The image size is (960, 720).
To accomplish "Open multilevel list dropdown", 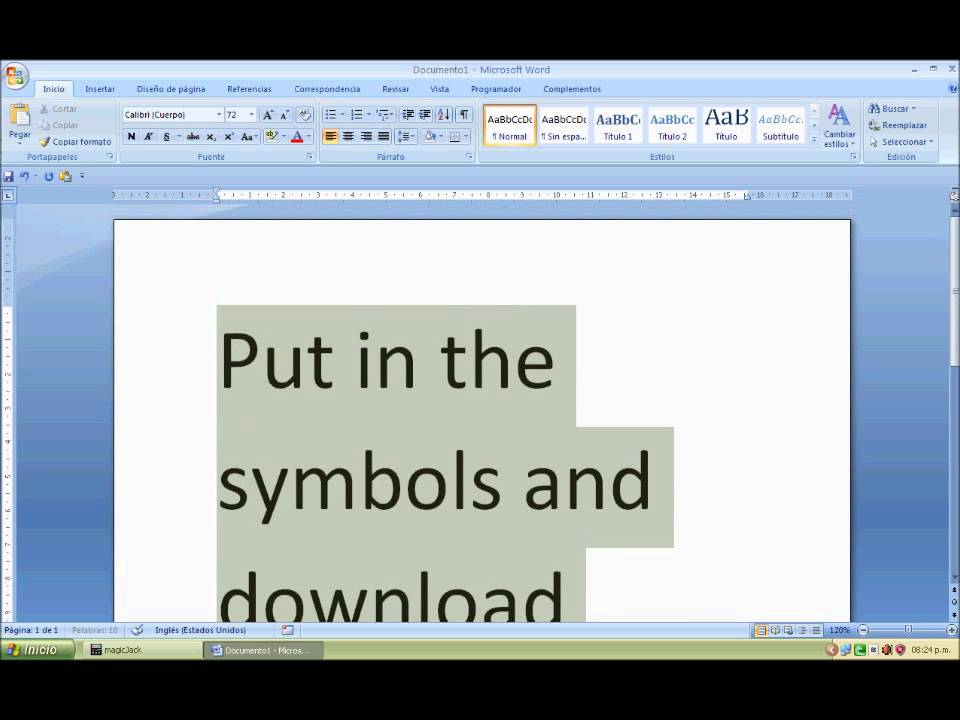I will pyautogui.click(x=392, y=114).
